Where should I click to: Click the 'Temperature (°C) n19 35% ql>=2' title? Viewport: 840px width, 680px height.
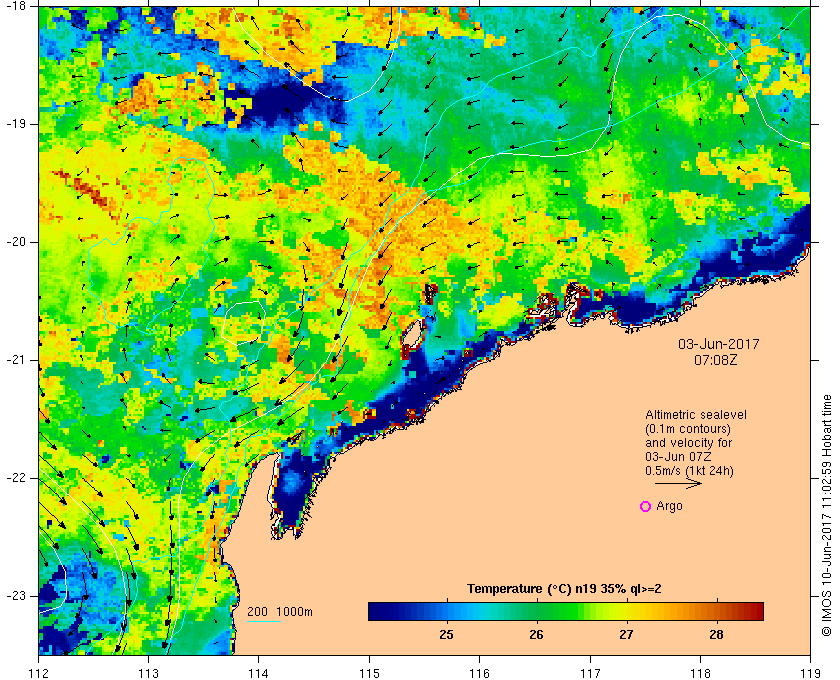564,589
